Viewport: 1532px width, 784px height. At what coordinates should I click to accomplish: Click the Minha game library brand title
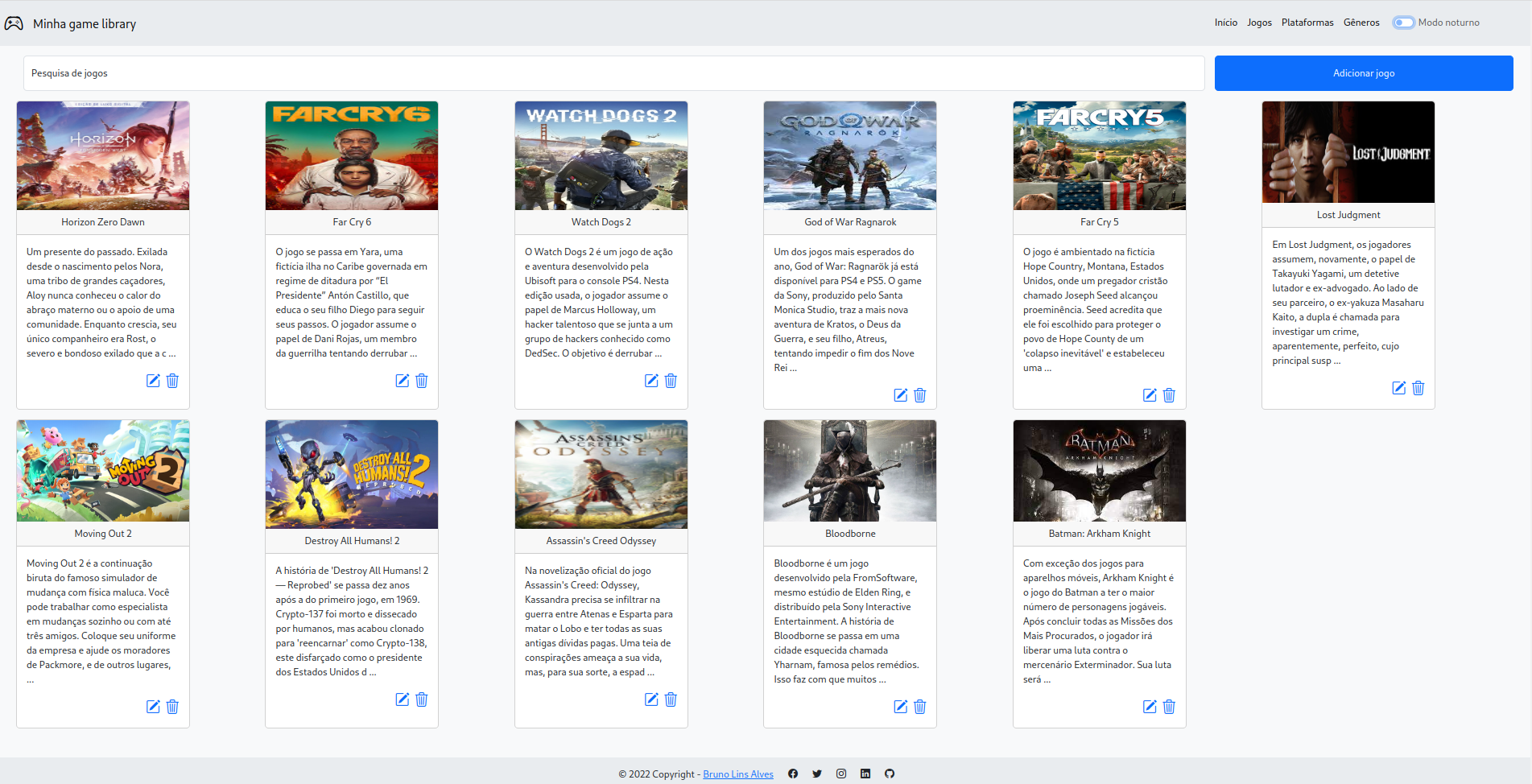85,24
